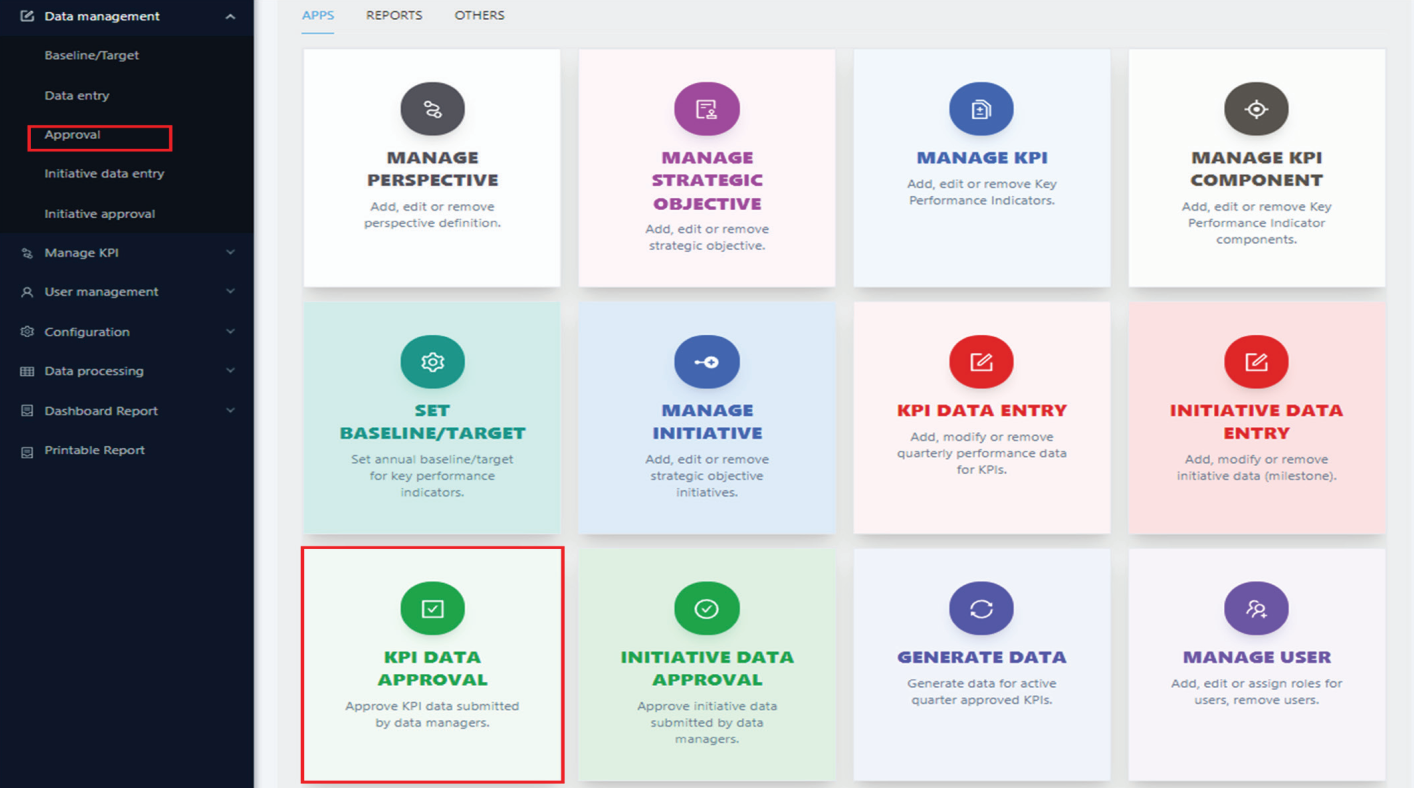This screenshot has height=788, width=1414.
Task: Click the Data management sidebar icon
Action: point(27,16)
